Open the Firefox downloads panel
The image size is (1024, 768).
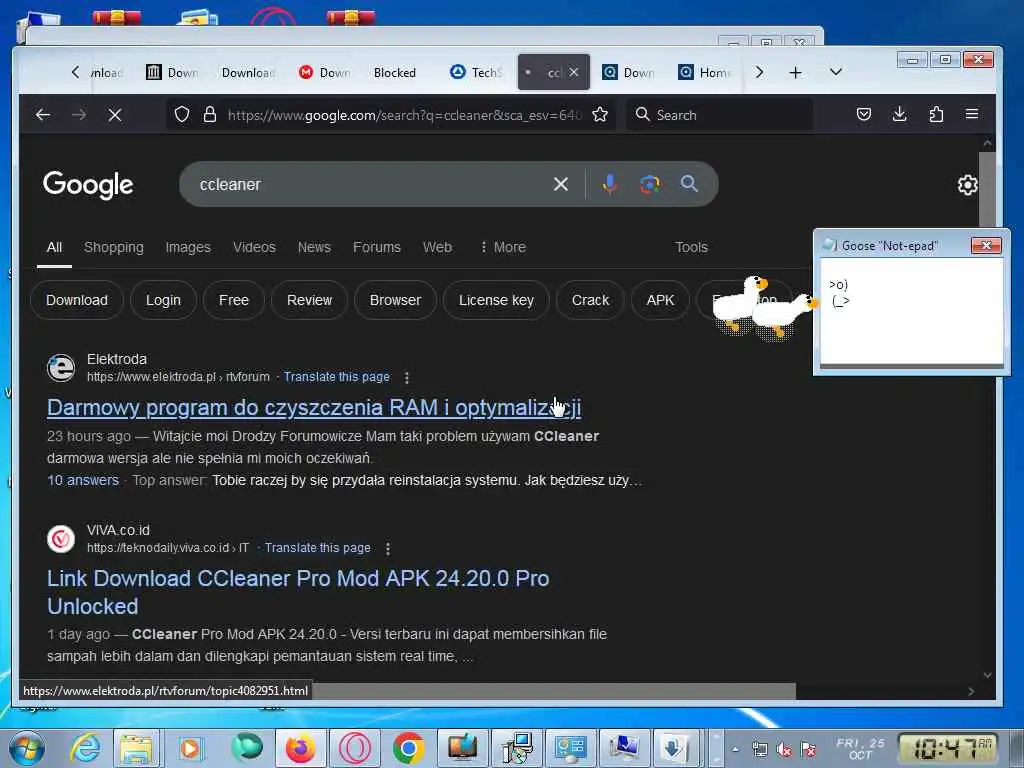point(899,115)
